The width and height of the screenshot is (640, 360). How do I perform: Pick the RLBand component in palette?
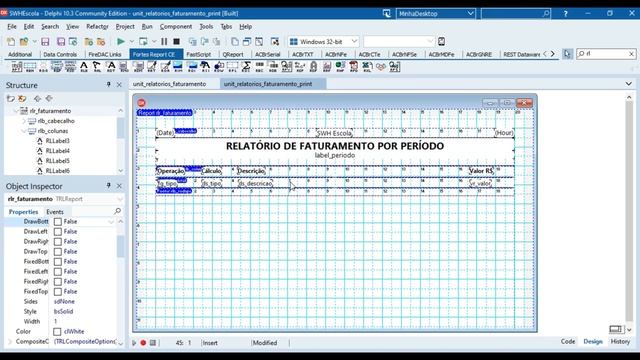pyautogui.click(x=30, y=67)
